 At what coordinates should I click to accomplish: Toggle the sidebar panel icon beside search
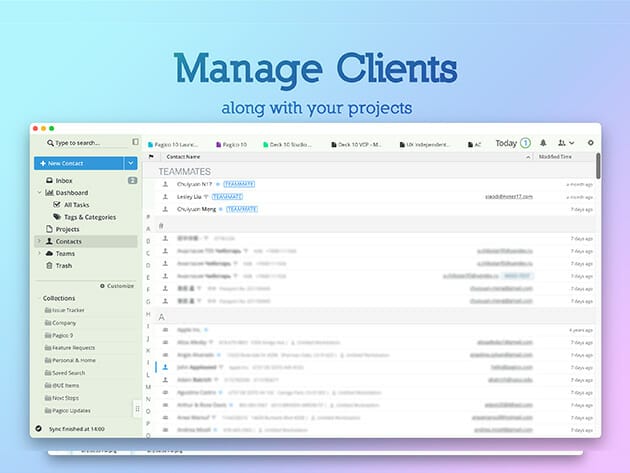pos(136,142)
